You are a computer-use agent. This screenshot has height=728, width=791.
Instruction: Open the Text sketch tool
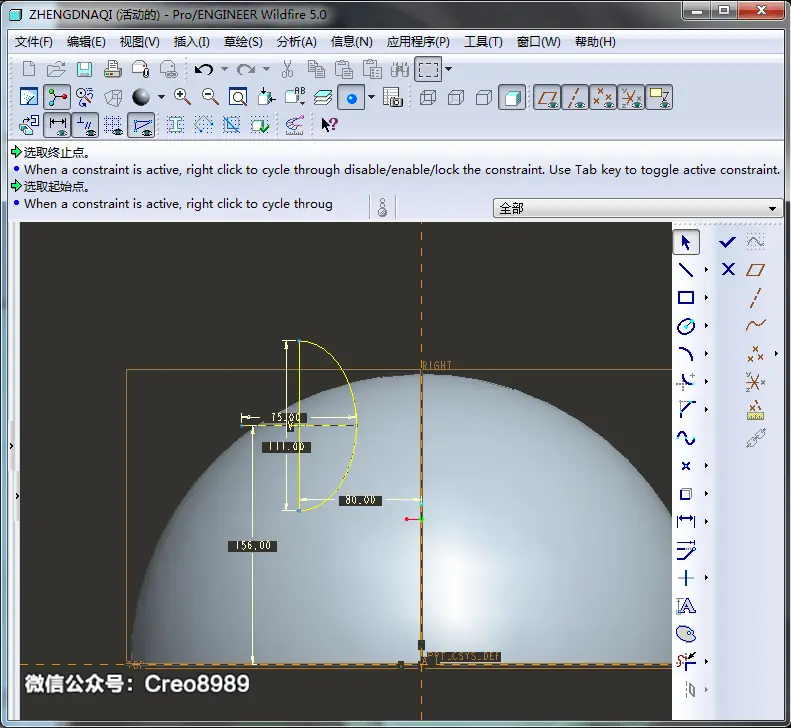pos(686,605)
